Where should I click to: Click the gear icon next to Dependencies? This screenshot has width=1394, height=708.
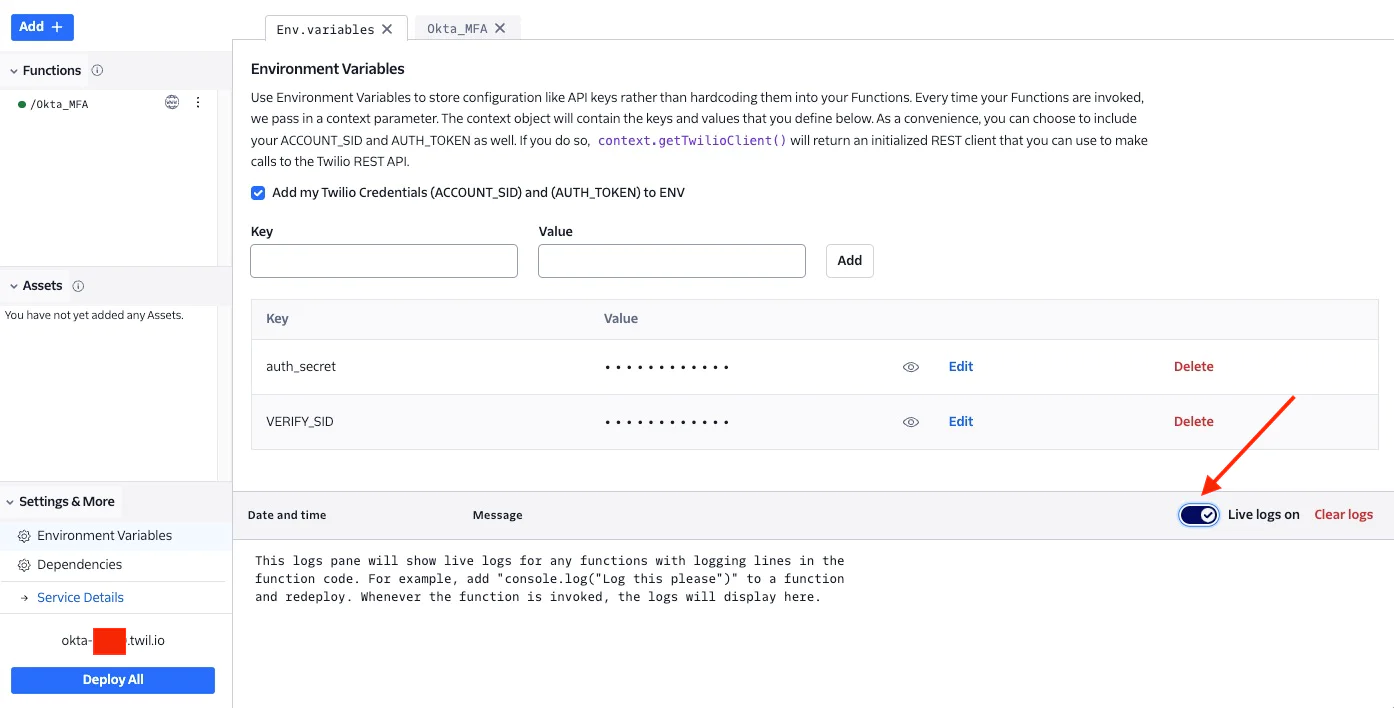tap(24, 565)
